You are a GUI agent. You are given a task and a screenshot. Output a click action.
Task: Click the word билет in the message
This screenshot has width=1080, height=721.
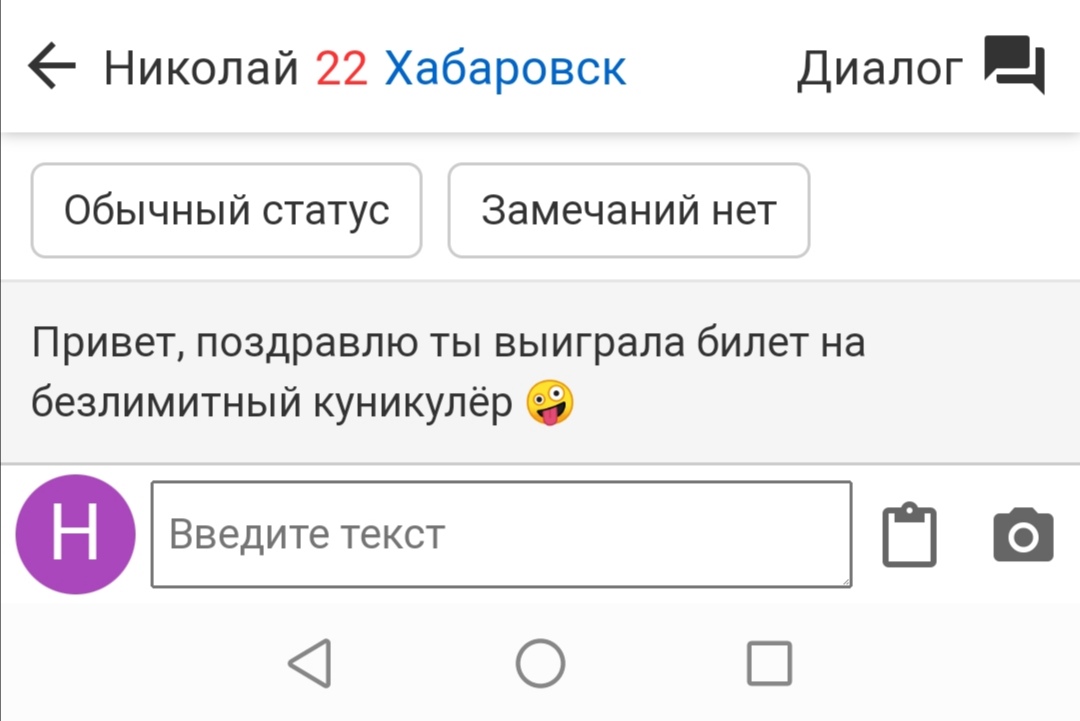752,342
